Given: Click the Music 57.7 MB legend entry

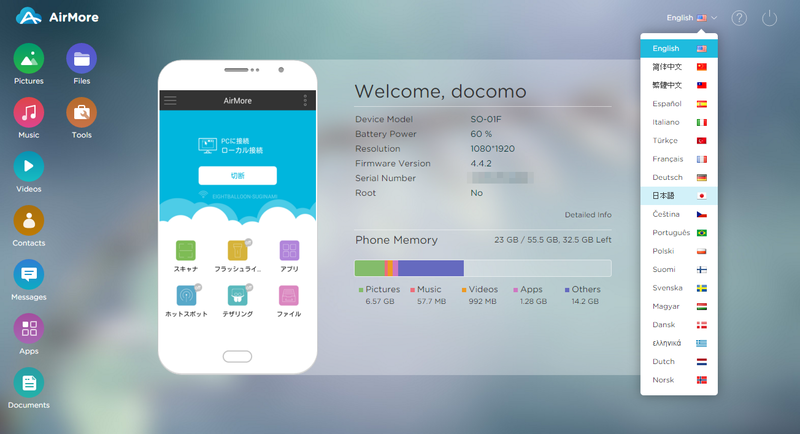Looking at the screenshot, I should [427, 295].
